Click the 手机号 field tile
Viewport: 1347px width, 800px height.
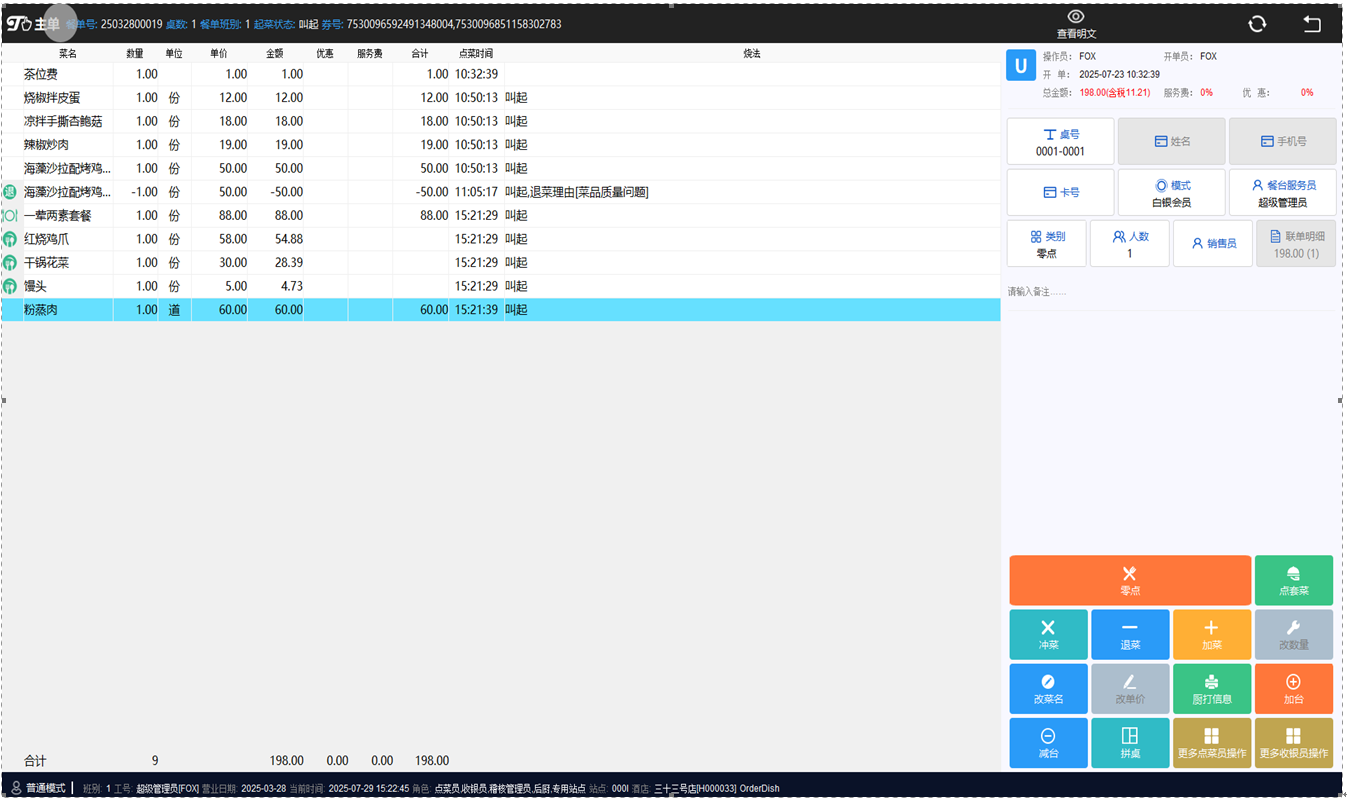click(x=1282, y=142)
